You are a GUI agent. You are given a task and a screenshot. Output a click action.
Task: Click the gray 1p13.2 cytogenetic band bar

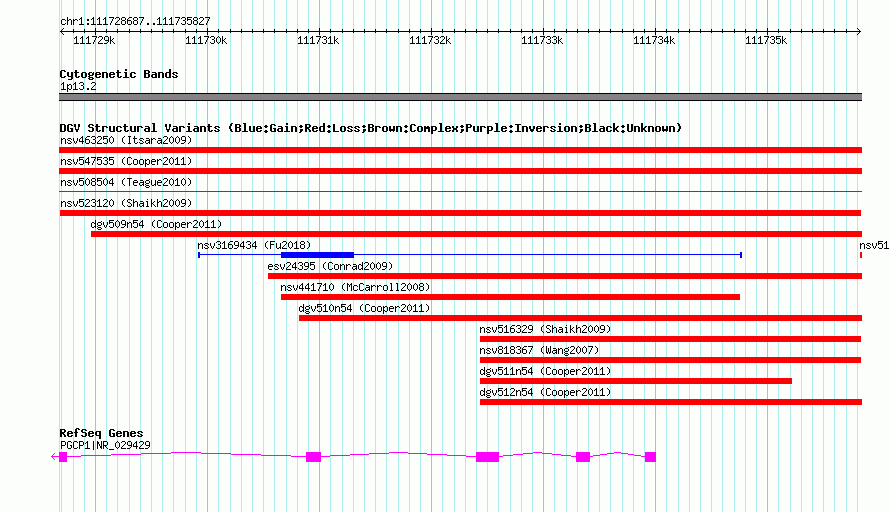[460, 97]
